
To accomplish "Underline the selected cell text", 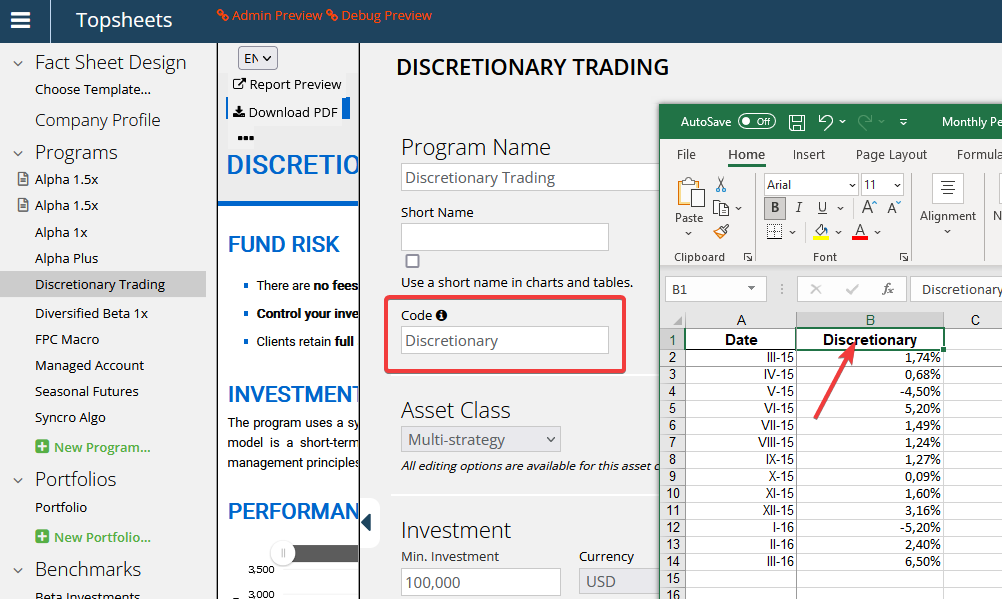I will tap(822, 208).
